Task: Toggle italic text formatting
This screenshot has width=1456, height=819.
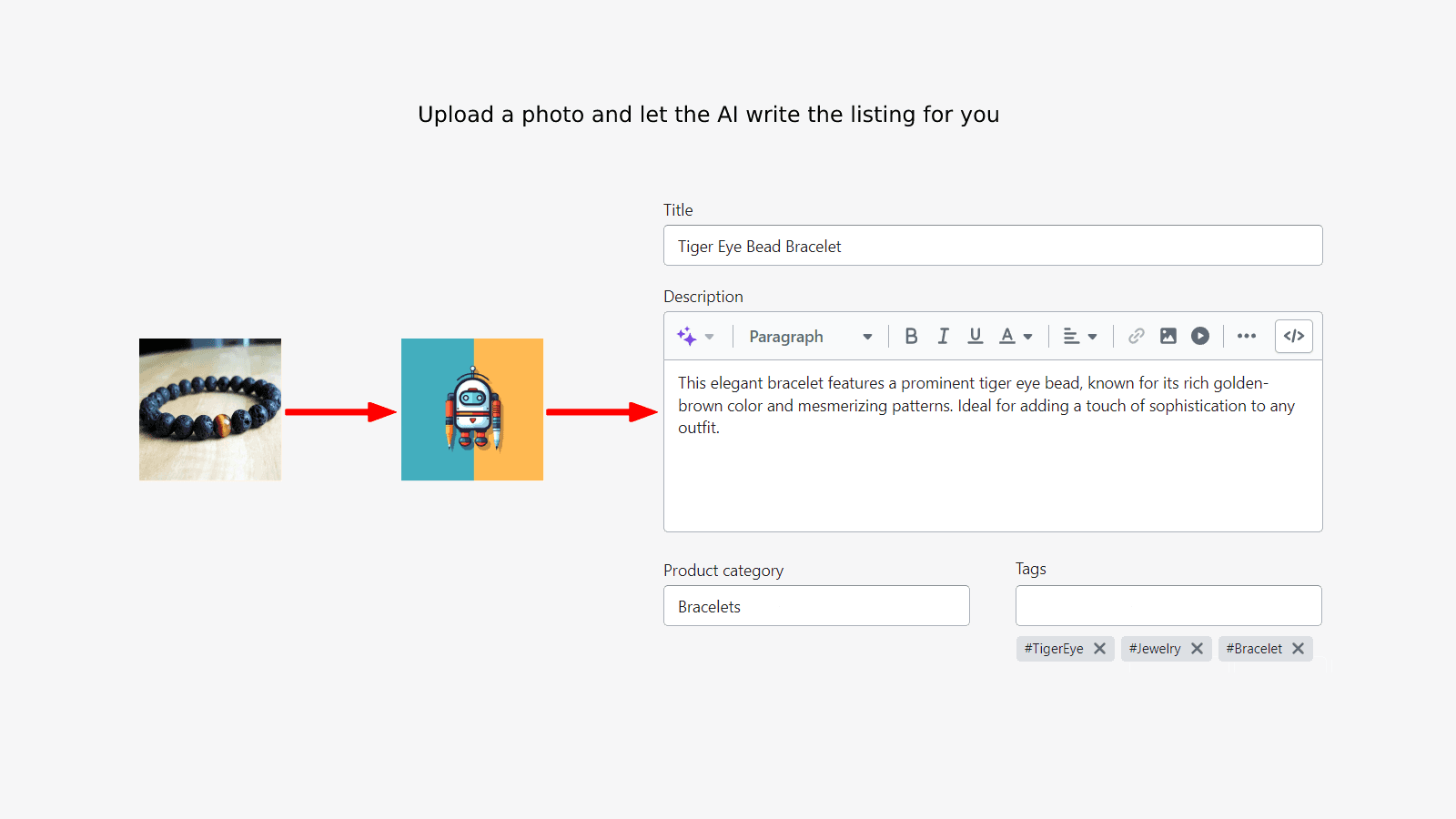Action: [x=943, y=337]
